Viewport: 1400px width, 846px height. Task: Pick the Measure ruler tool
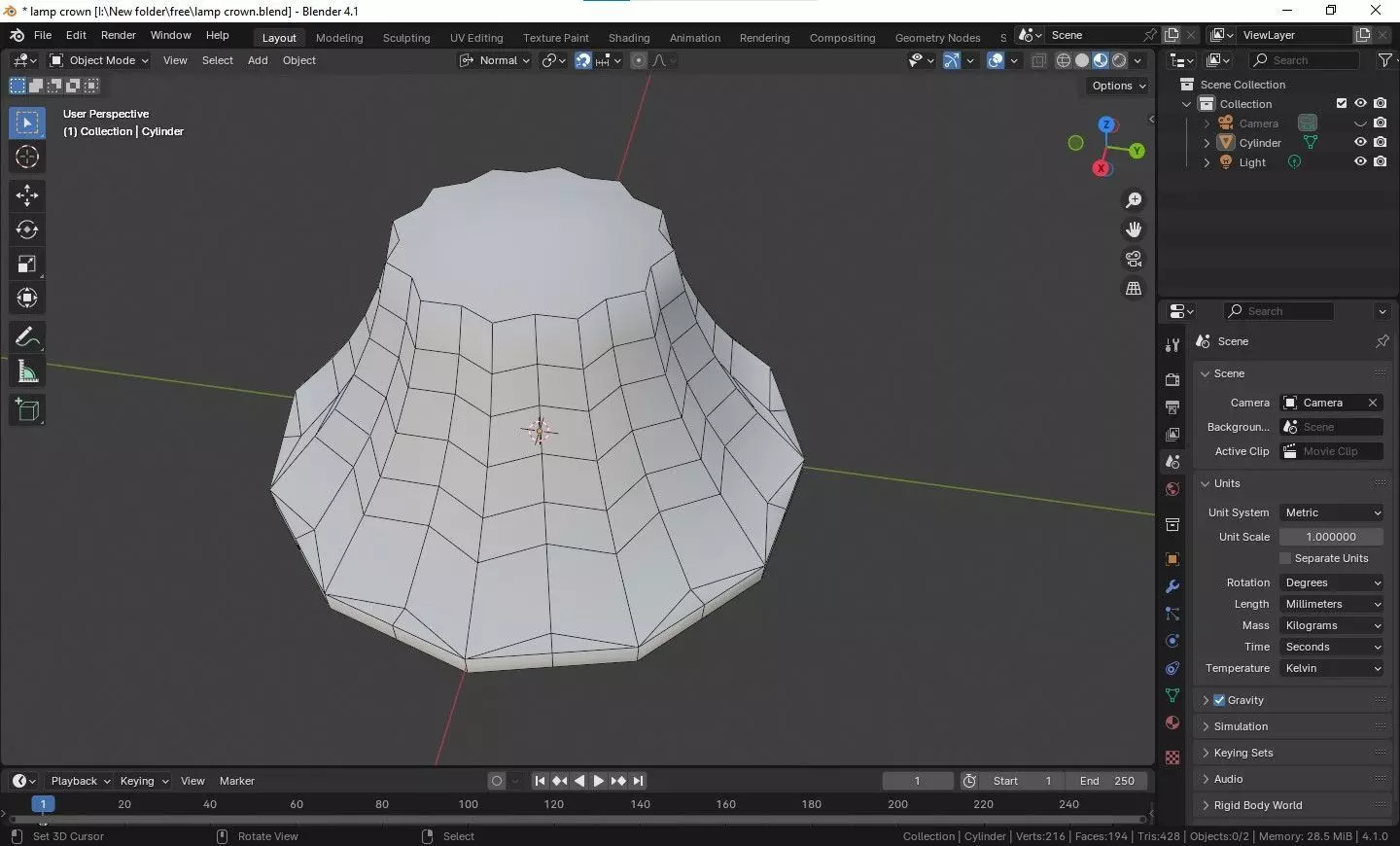click(27, 371)
